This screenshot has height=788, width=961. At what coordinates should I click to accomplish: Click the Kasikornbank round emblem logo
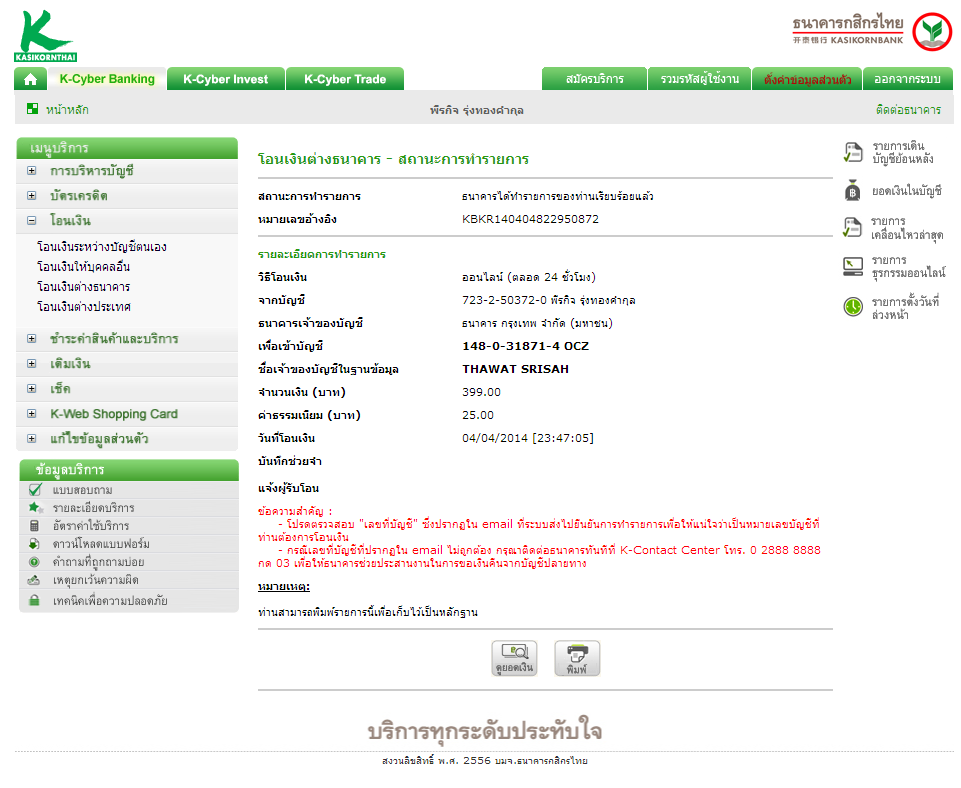point(932,31)
